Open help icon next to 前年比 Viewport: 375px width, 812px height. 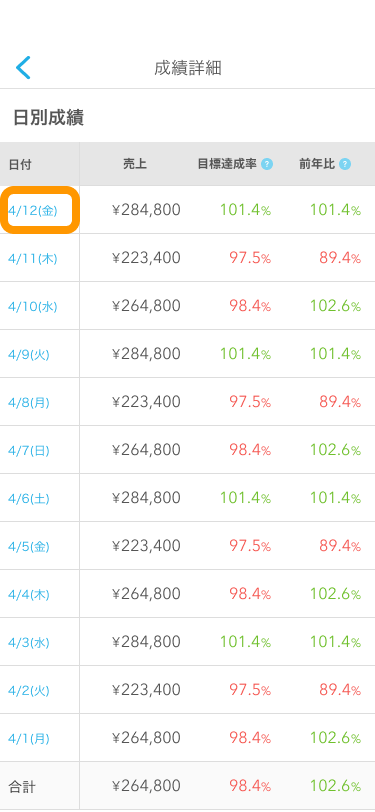point(345,164)
